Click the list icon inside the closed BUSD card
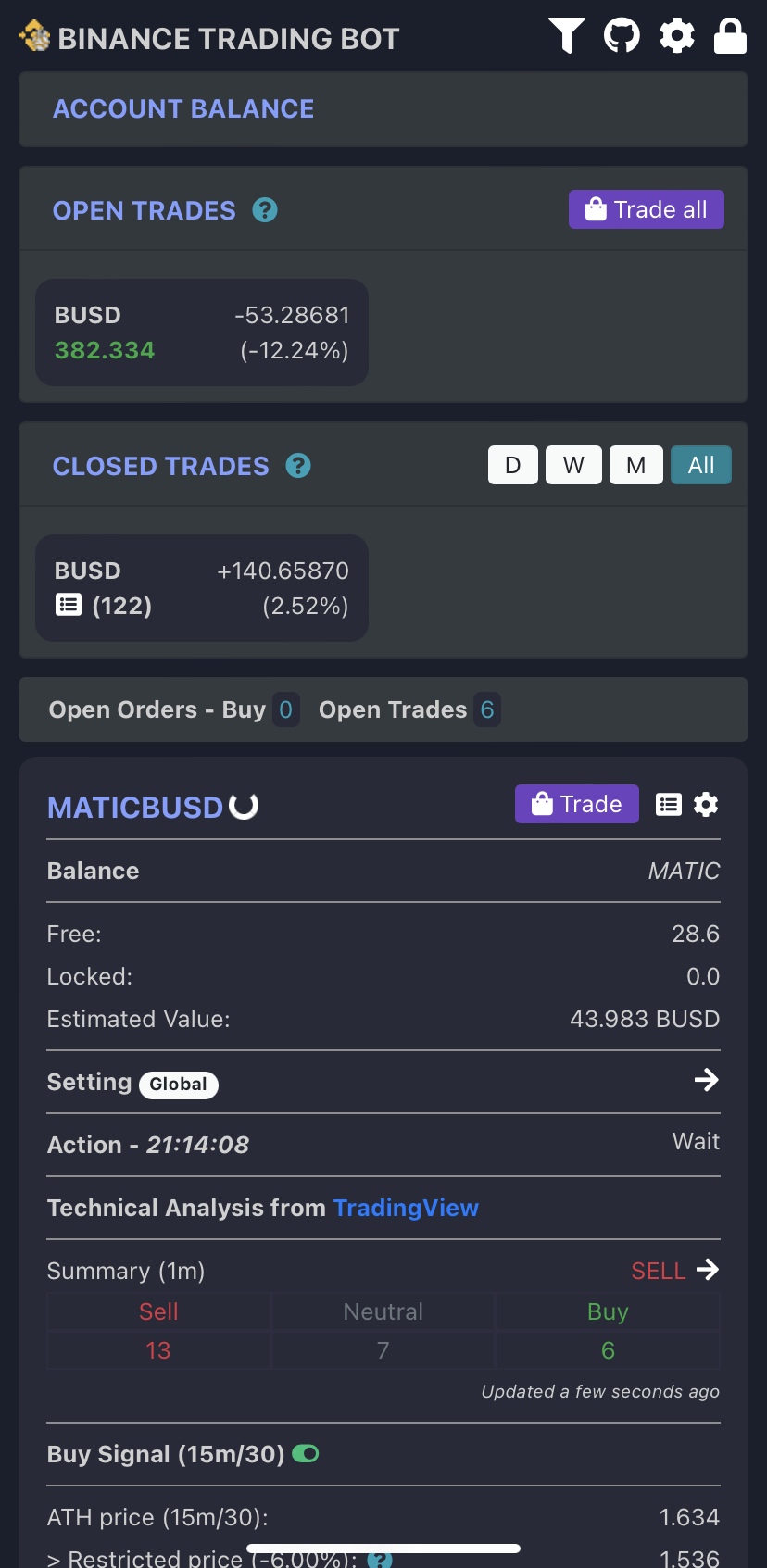This screenshot has width=767, height=1568. click(67, 605)
